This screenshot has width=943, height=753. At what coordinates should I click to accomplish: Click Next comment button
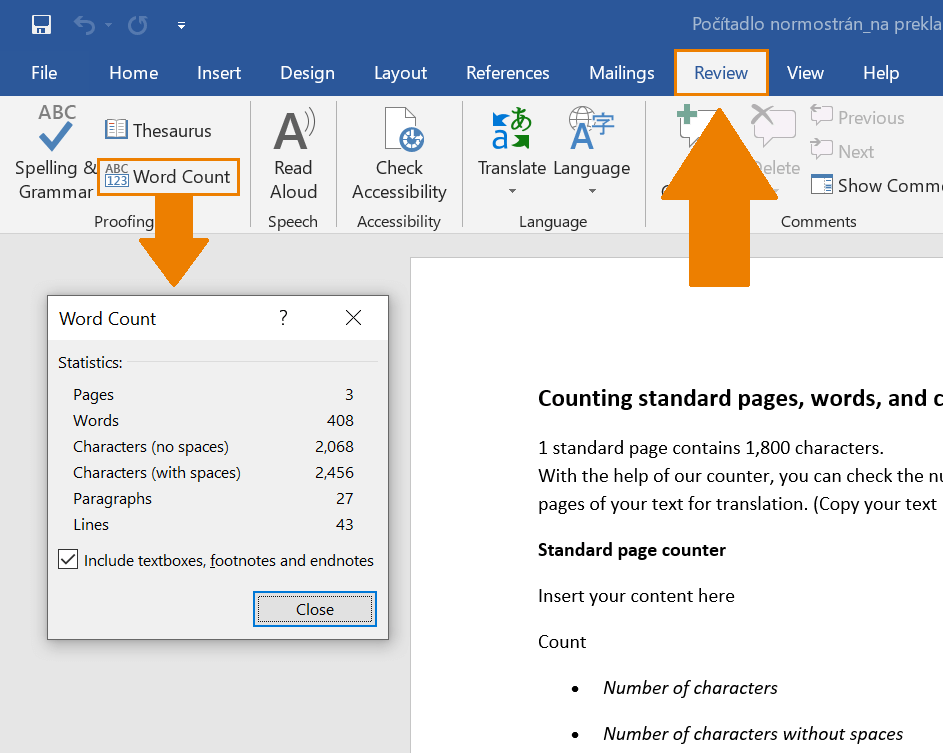click(842, 151)
